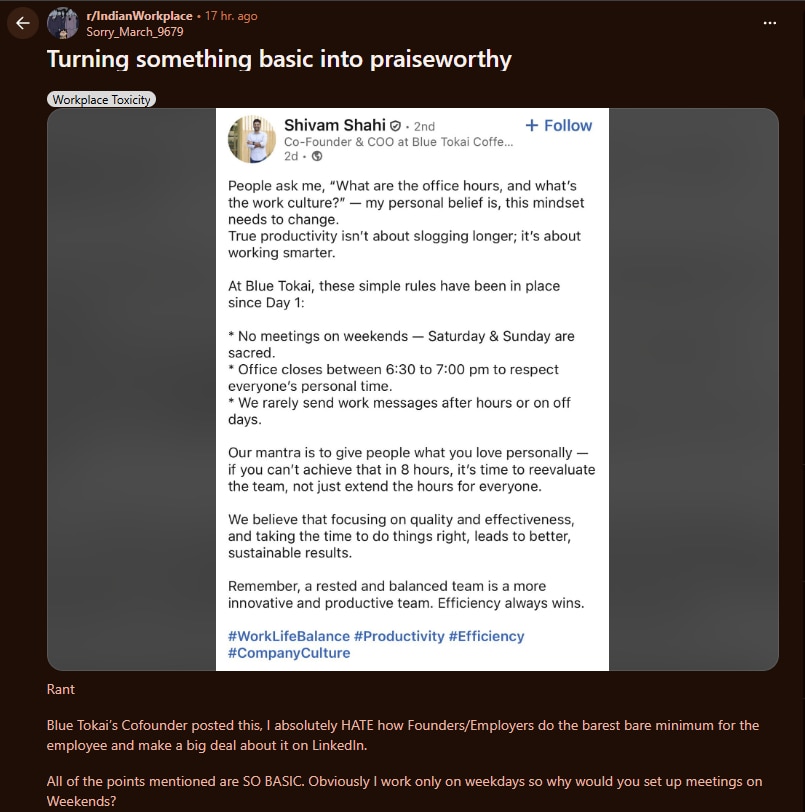This screenshot has height=812, width=805.
Task: Open the r/IndianWorkplace community avatar
Action: [62, 23]
